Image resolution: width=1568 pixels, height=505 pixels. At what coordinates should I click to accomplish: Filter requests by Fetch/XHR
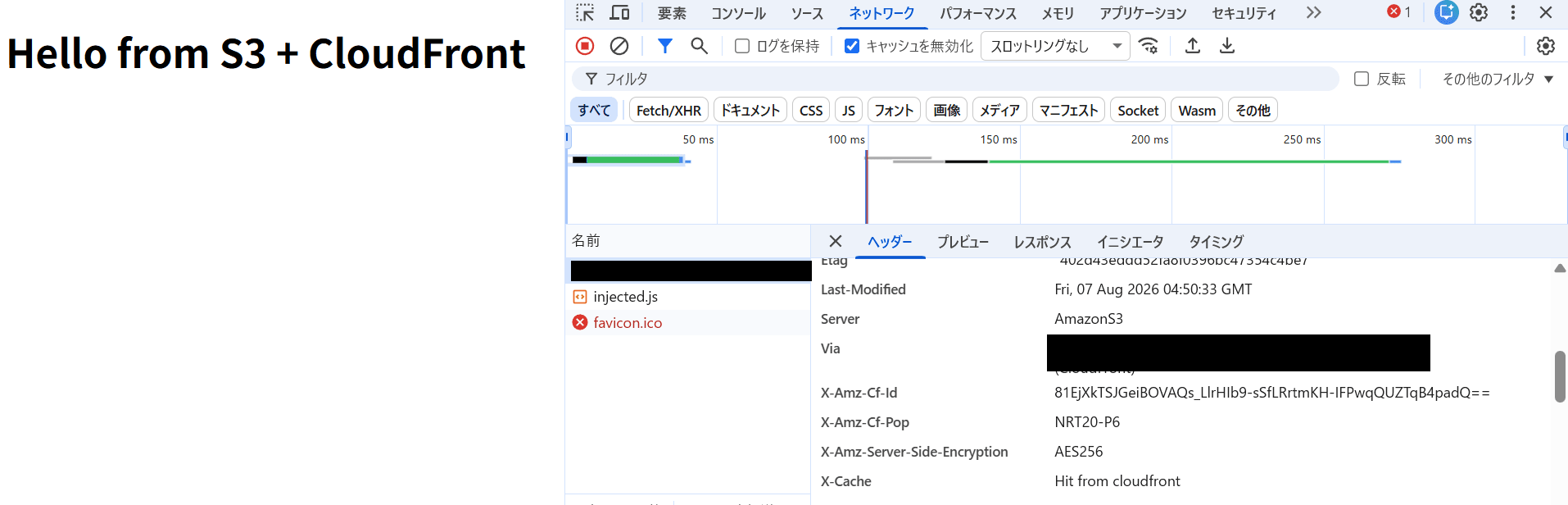668,110
